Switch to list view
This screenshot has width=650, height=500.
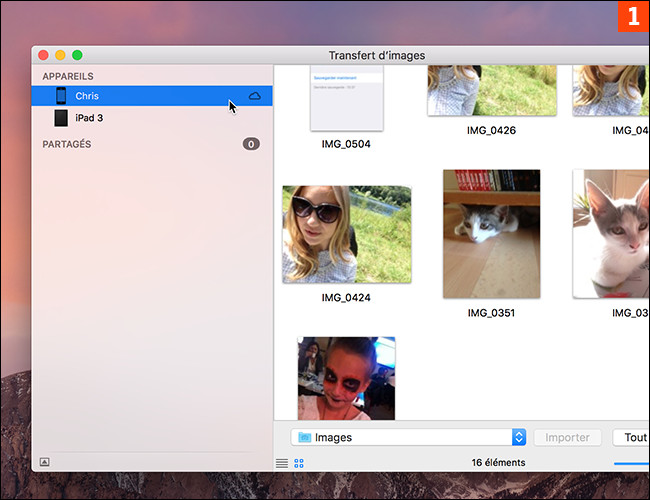(282, 463)
